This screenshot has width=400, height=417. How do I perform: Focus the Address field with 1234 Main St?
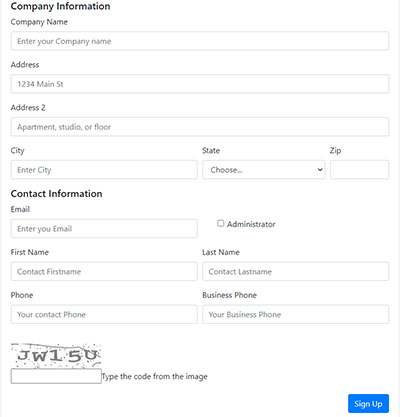click(200, 84)
